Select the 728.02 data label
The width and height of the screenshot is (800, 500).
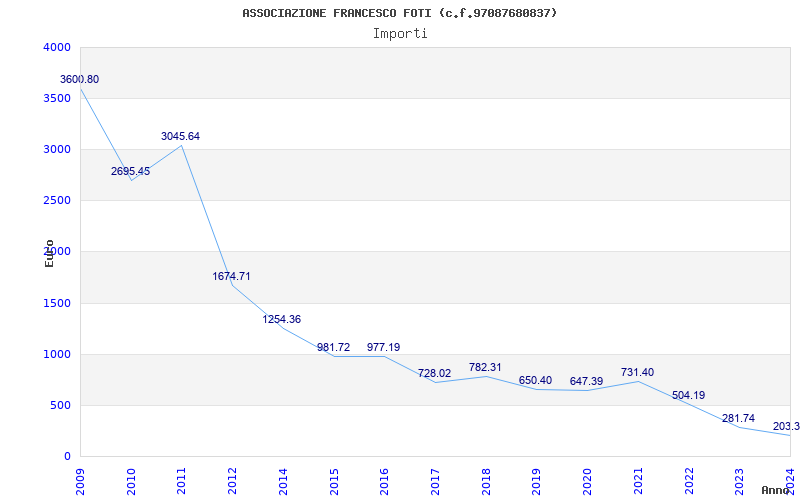point(434,373)
